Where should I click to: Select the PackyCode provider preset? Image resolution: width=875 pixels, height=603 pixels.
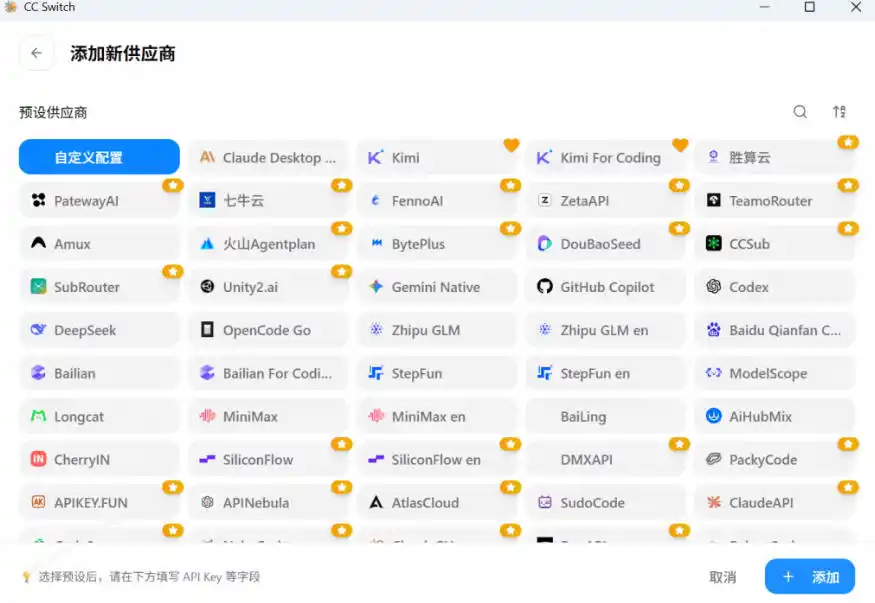[775, 459]
